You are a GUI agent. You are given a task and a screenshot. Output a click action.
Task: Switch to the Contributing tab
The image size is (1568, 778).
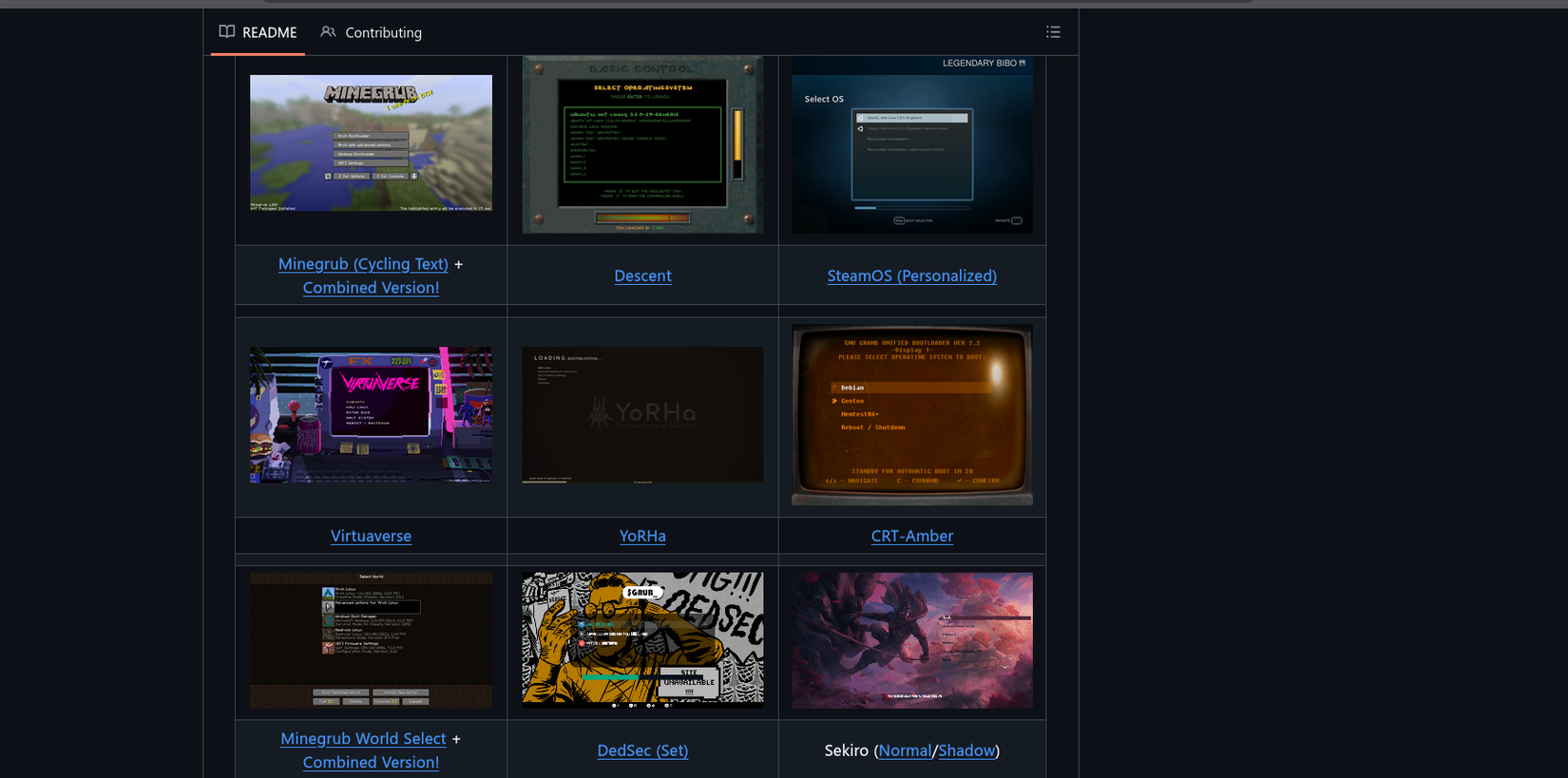pyautogui.click(x=372, y=32)
